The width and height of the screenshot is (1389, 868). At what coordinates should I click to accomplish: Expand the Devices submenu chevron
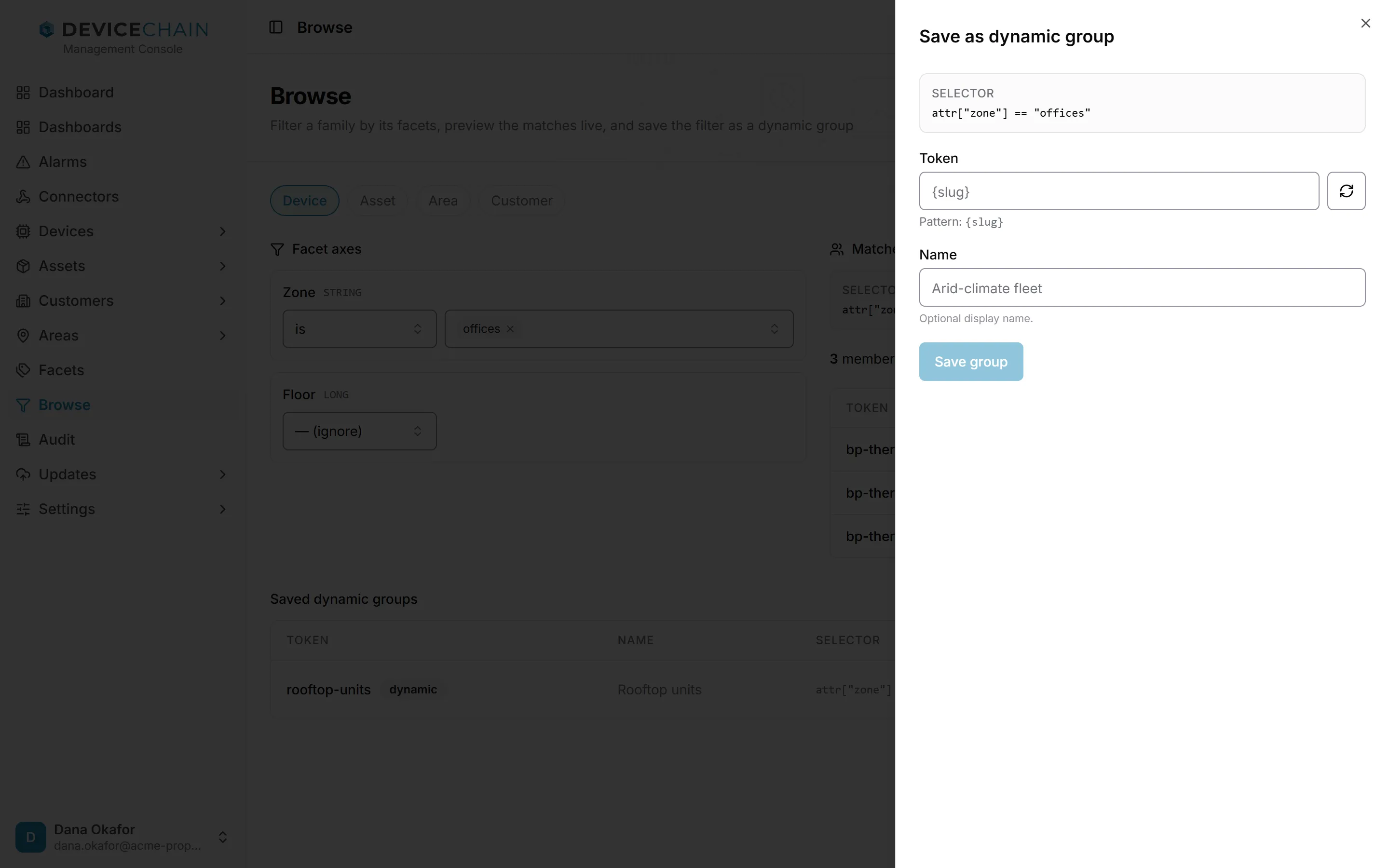pyautogui.click(x=223, y=231)
